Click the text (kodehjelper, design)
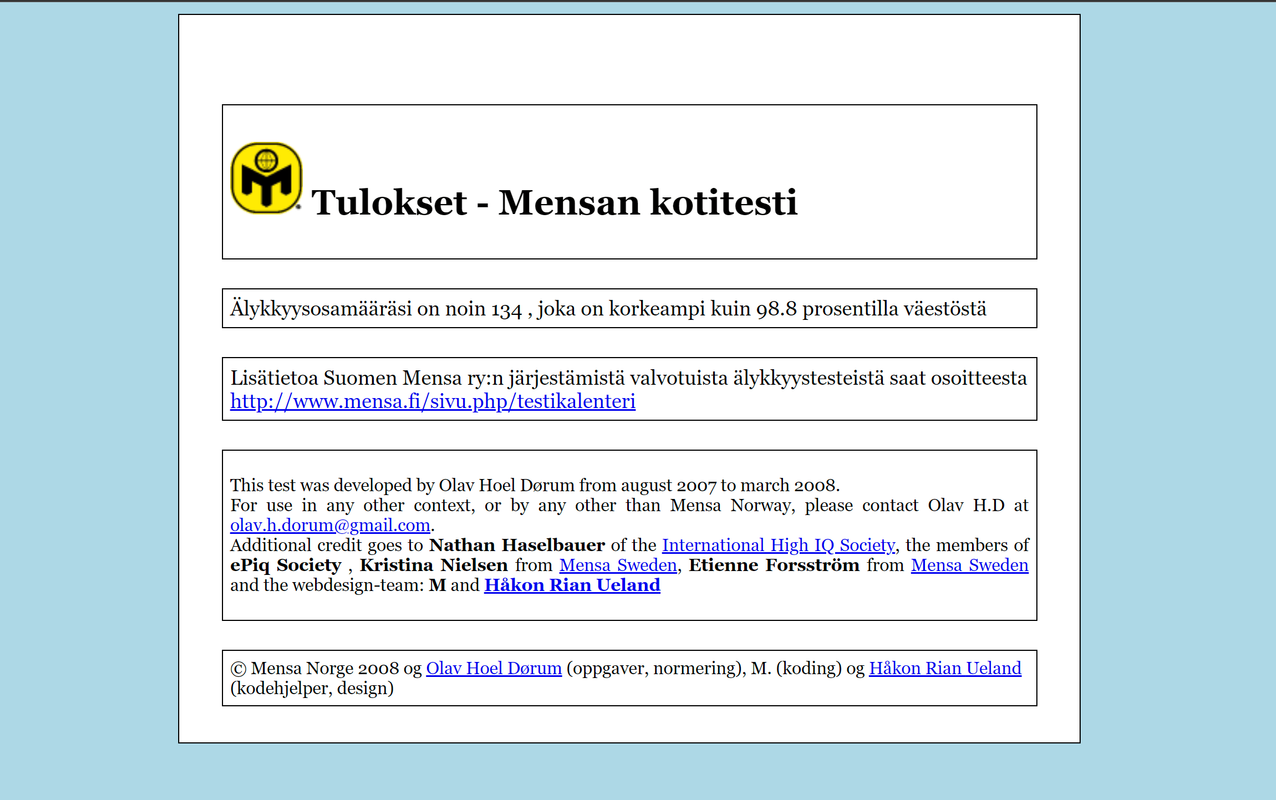The image size is (1276, 800). [312, 688]
